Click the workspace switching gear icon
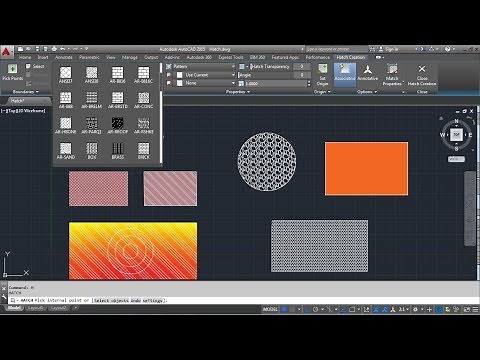Viewport: 480px width, 360px height. 415,309
